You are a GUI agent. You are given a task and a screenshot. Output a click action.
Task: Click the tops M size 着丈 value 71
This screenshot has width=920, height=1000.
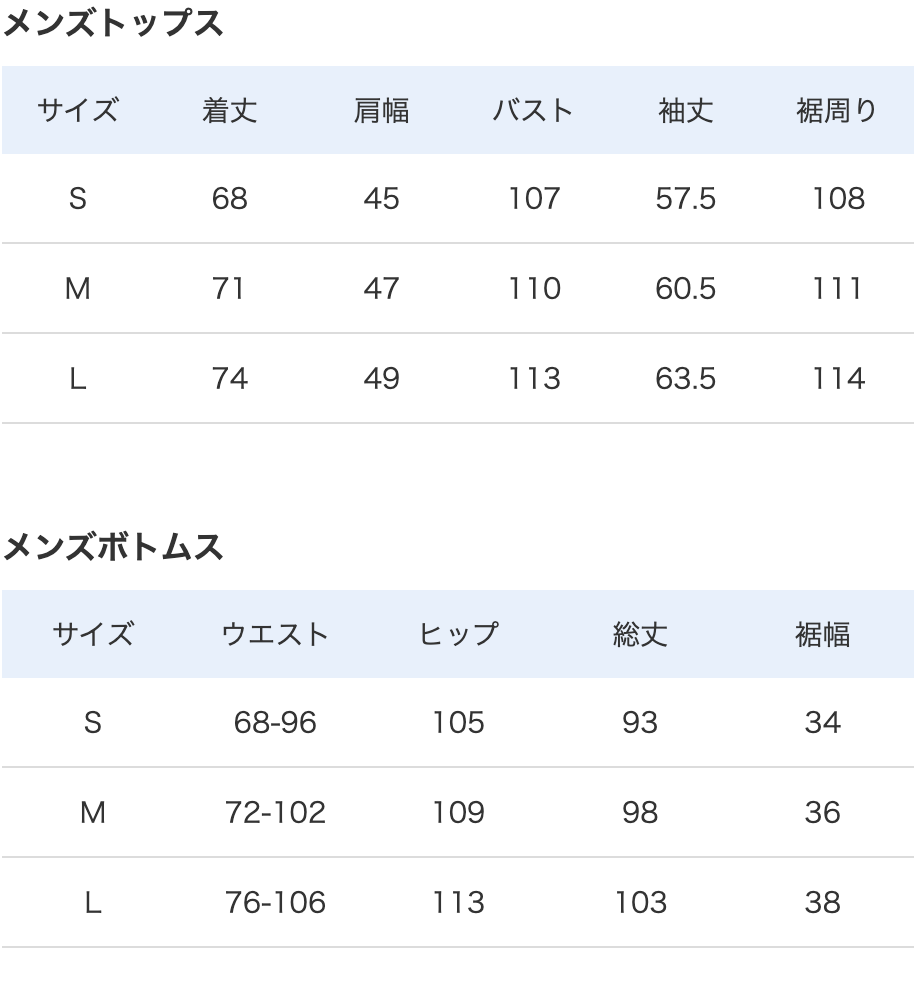230,289
